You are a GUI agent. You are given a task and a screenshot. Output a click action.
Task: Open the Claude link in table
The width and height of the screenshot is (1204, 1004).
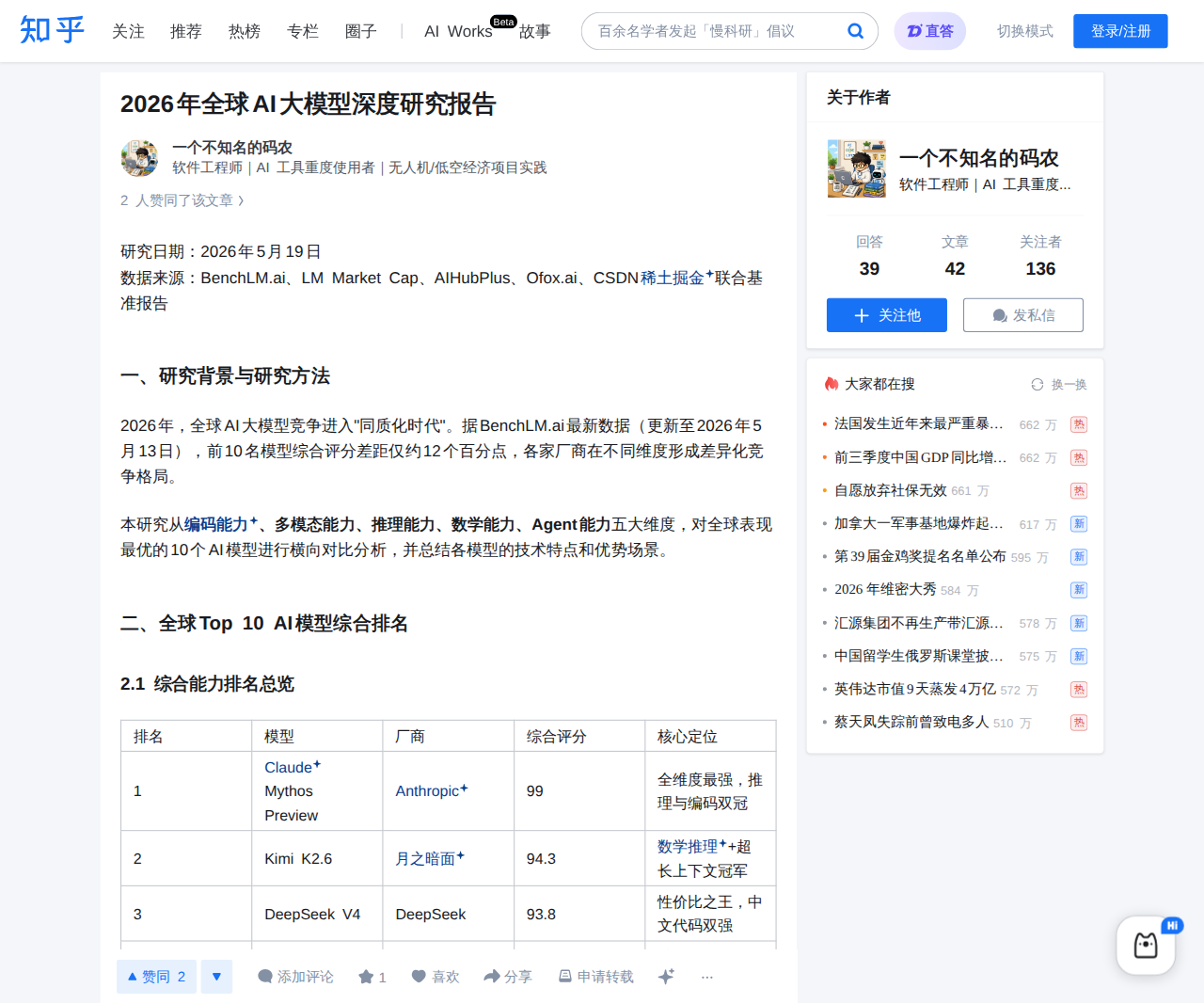[x=293, y=767]
